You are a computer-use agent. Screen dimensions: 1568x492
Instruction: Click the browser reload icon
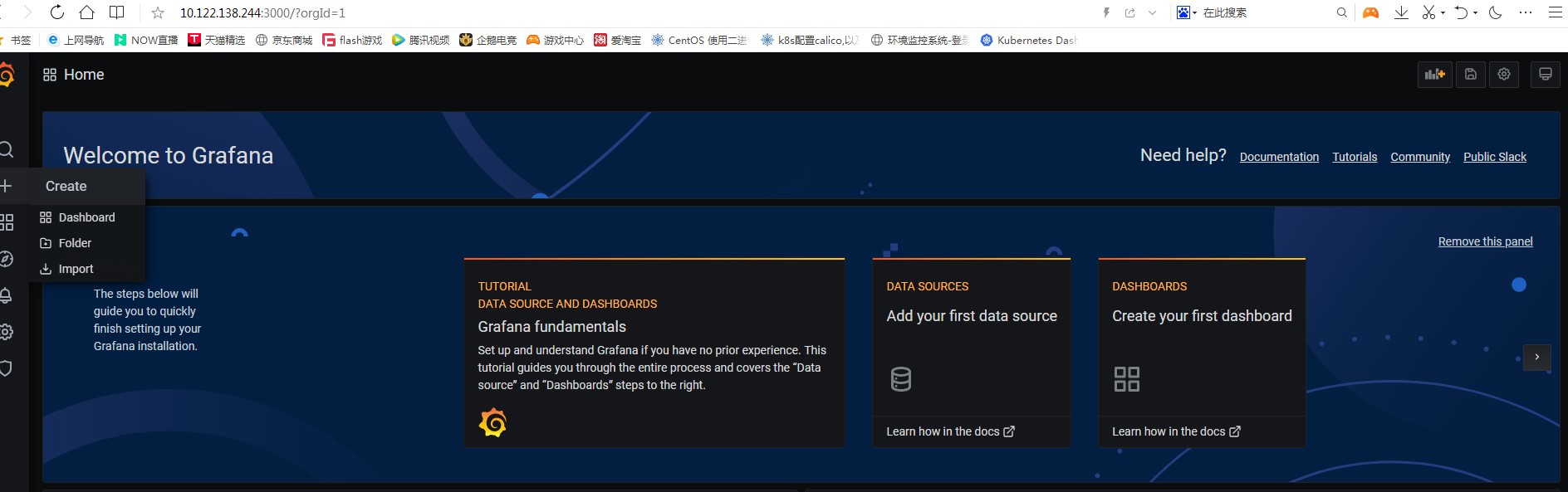point(57,12)
